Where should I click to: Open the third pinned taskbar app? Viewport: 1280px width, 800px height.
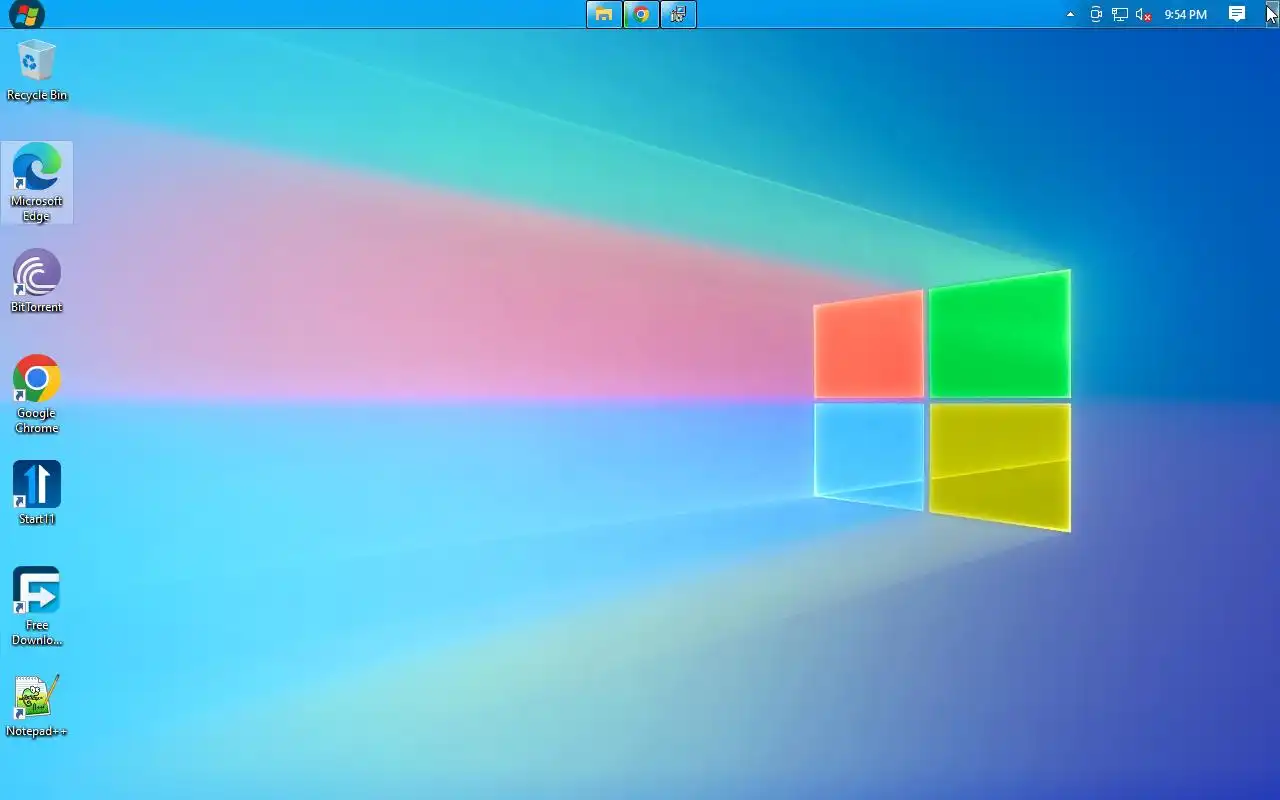coord(678,14)
